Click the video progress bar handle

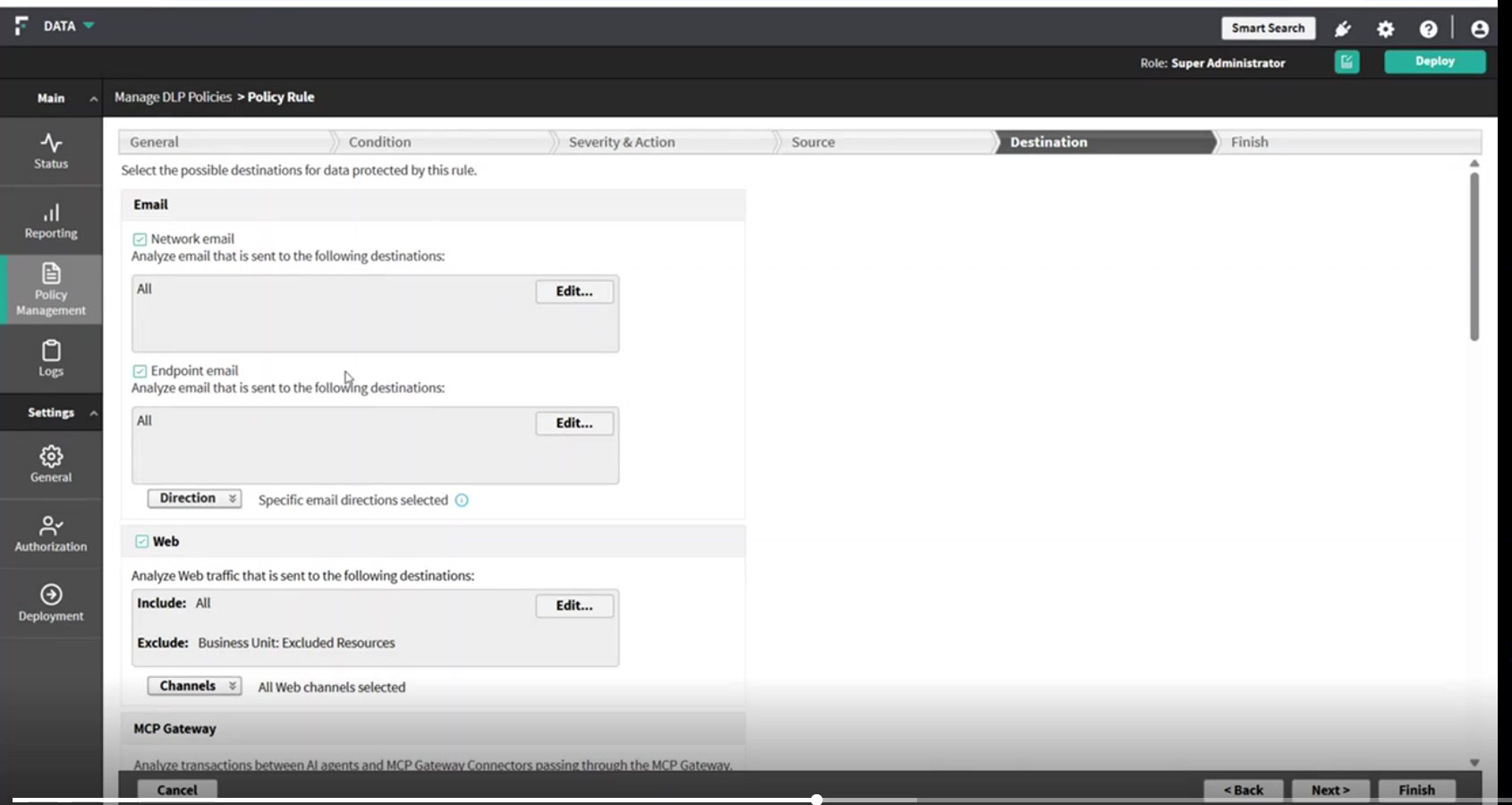pos(816,800)
